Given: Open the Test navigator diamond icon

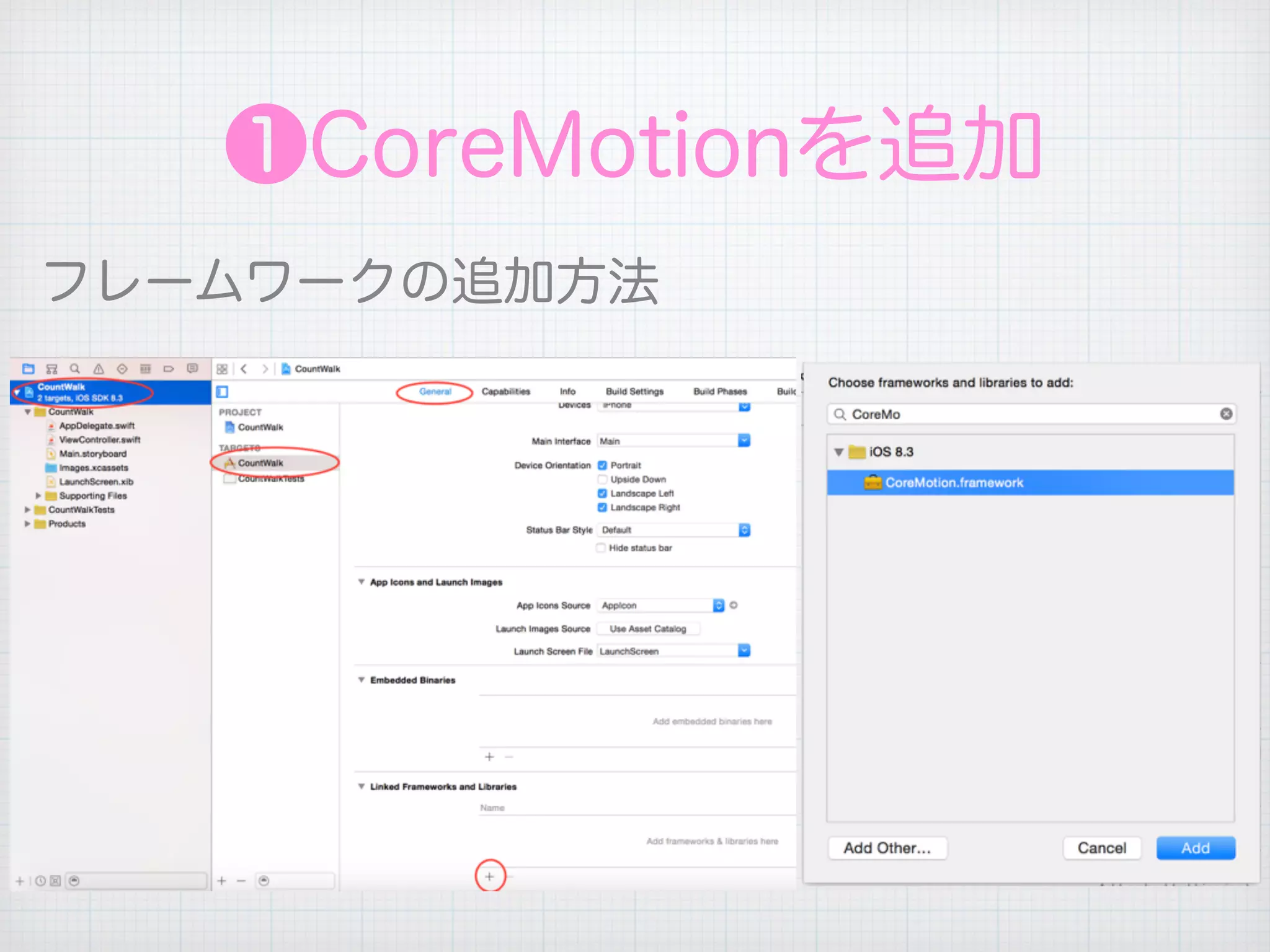Looking at the screenshot, I should (x=122, y=369).
